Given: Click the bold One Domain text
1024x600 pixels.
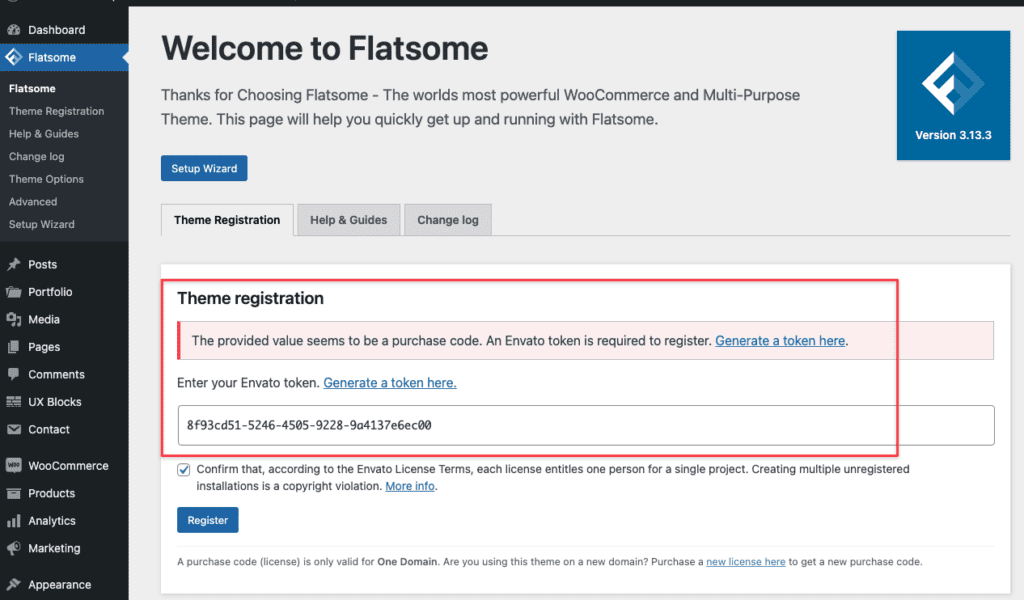Looking at the screenshot, I should pos(407,562).
